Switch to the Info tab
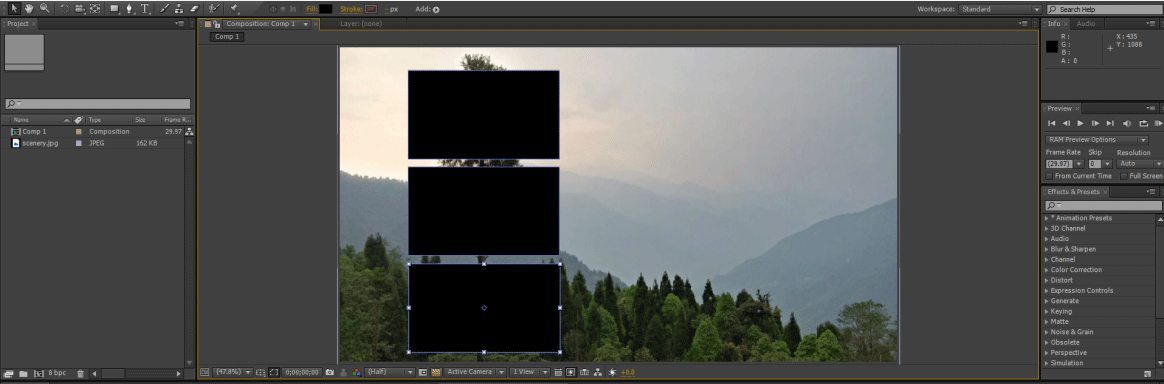This screenshot has width=1164, height=384. pos(1054,24)
